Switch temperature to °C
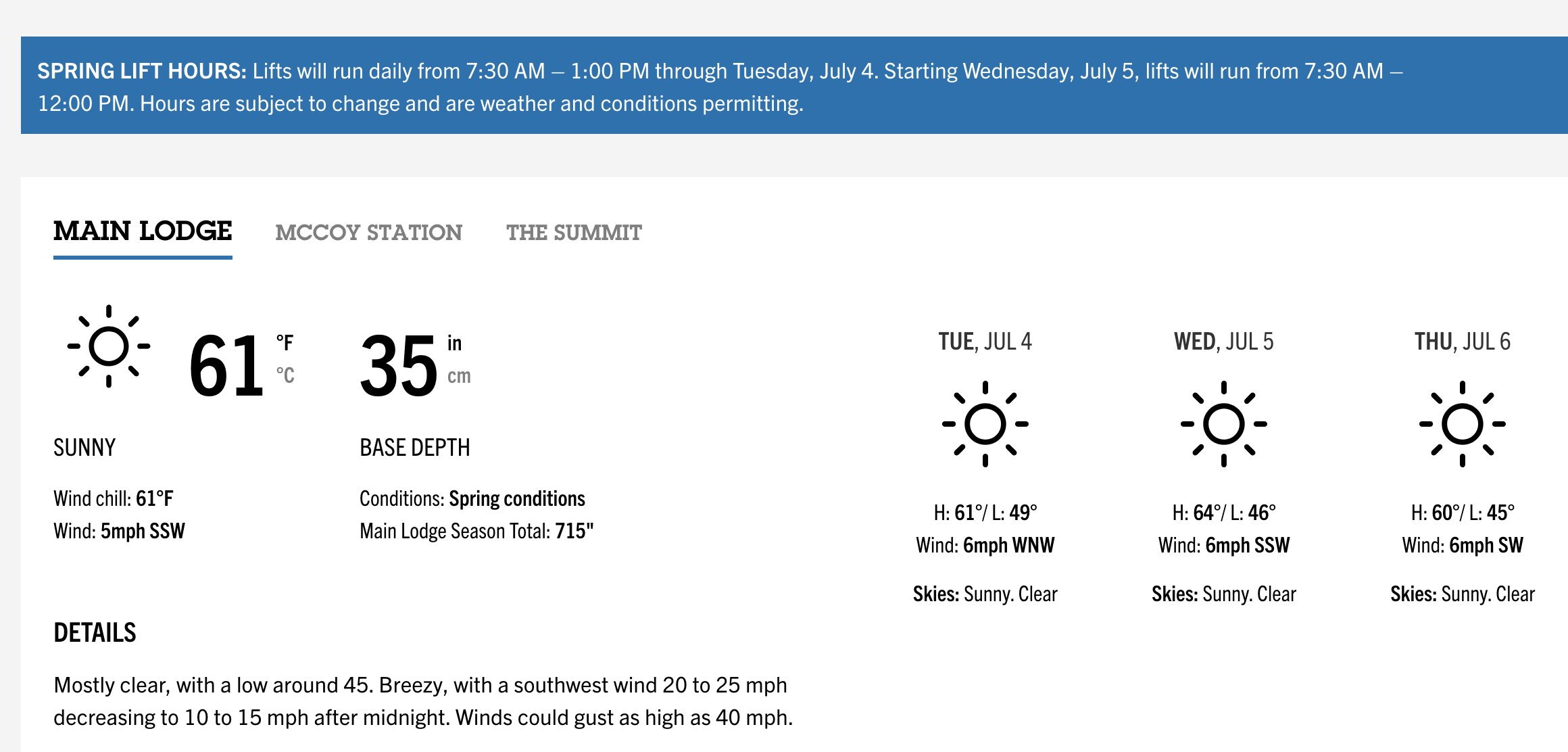 pos(285,375)
